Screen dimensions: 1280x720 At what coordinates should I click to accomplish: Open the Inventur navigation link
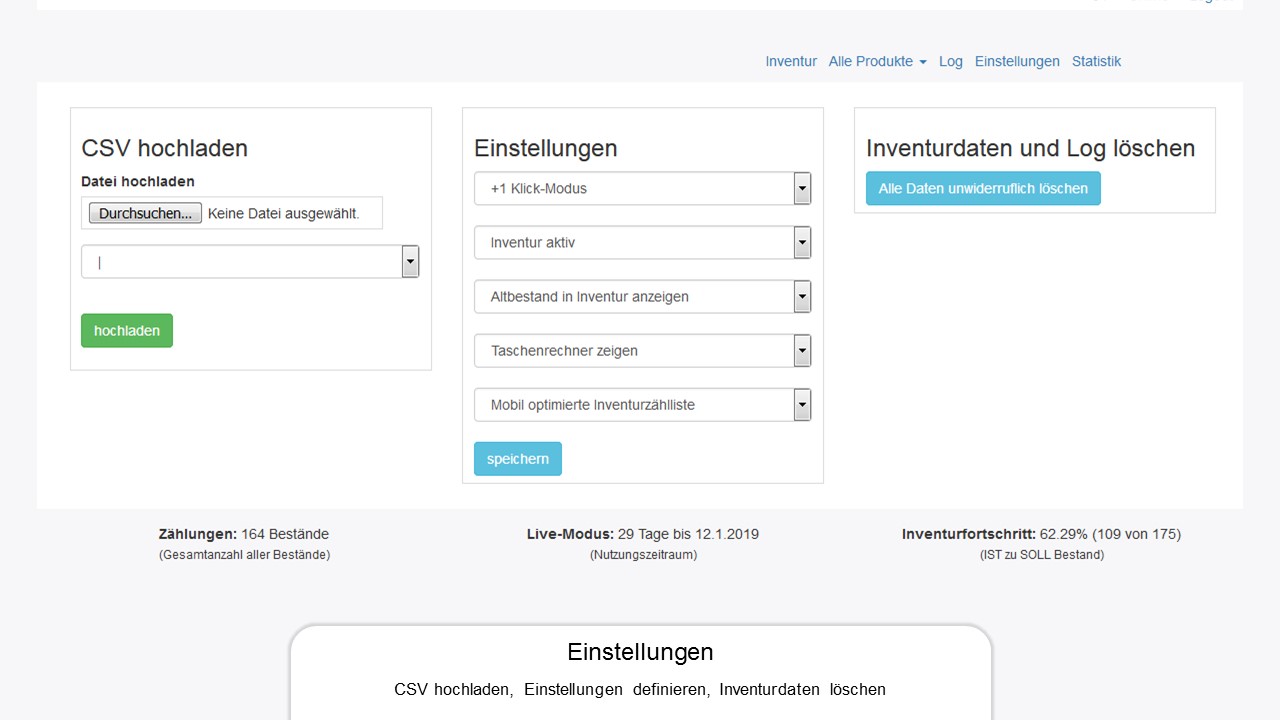[791, 61]
